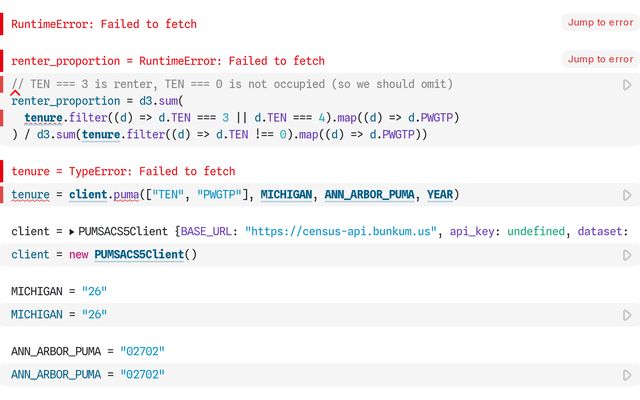The width and height of the screenshot is (640, 400).
Task: Expand the PUMSACS5Client object inspector triangle
Action: tap(72, 232)
